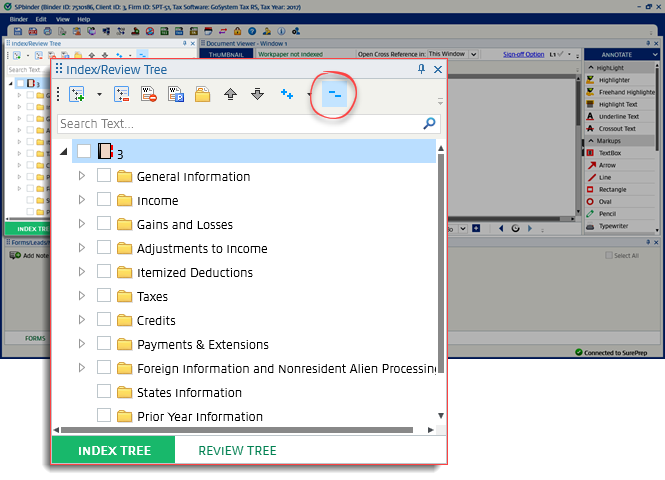Toggle the States Information checkbox
Screen dimensions: 665x480
coord(104,392)
